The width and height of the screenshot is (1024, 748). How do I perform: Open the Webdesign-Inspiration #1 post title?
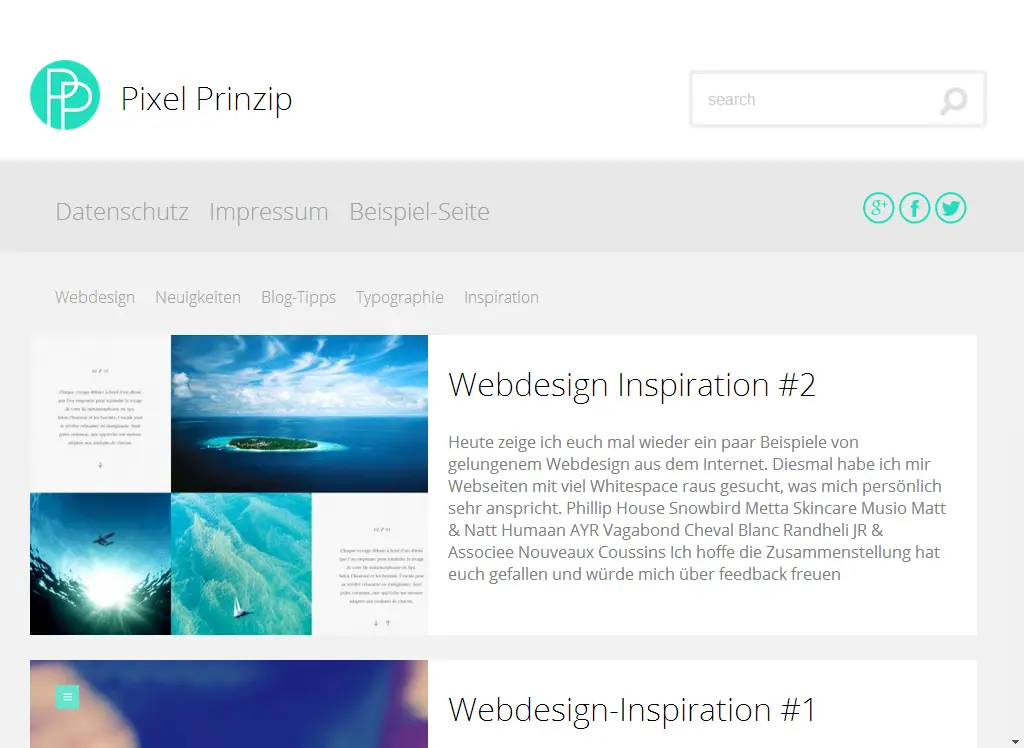coord(632,709)
